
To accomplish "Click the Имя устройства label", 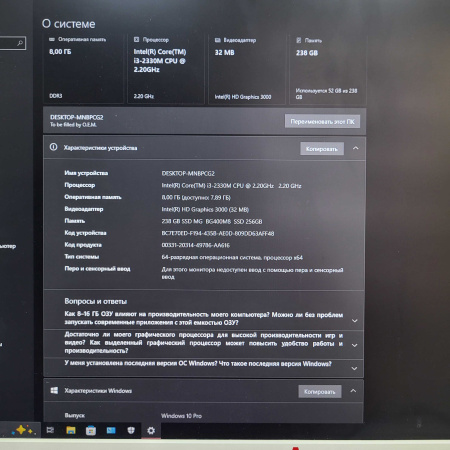I will click(x=86, y=173).
